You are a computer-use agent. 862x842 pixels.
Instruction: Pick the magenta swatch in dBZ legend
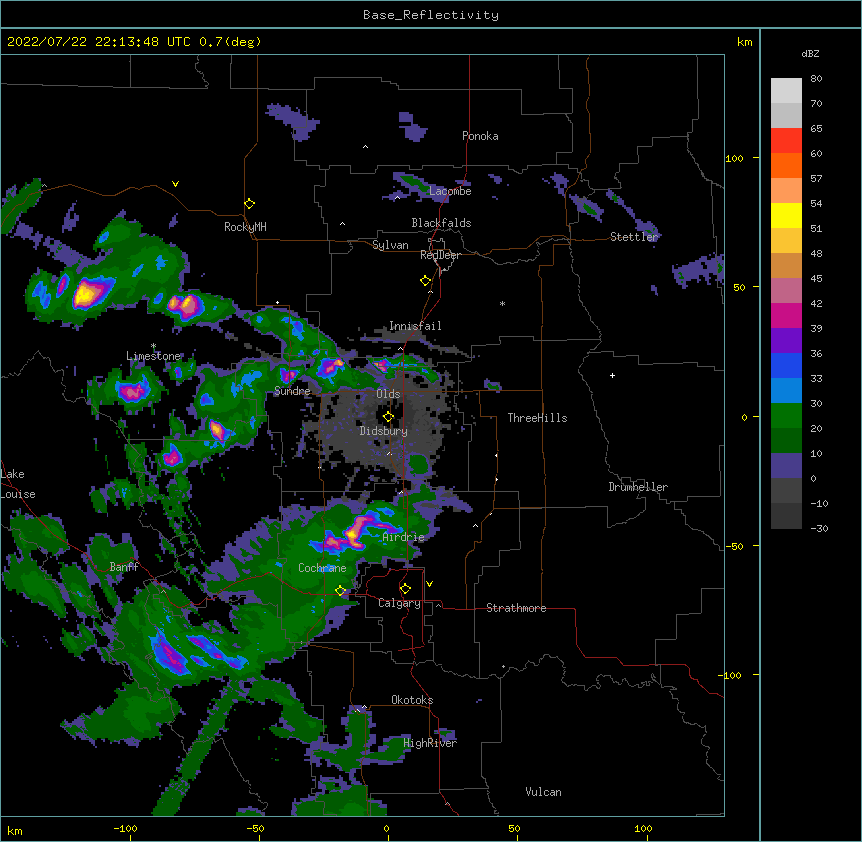(786, 315)
